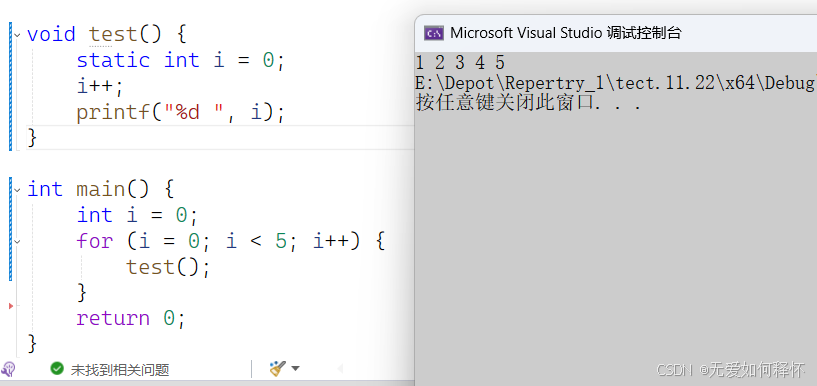Click the code cleanup broom icon
Image resolution: width=817 pixels, height=386 pixels.
tap(277, 369)
